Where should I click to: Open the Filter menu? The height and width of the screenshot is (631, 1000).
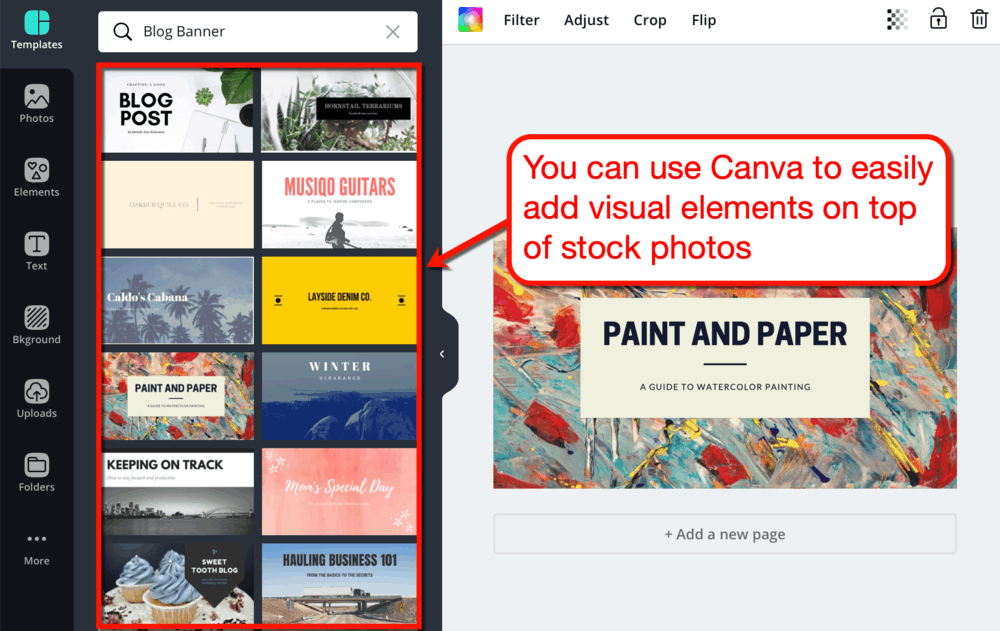521,20
